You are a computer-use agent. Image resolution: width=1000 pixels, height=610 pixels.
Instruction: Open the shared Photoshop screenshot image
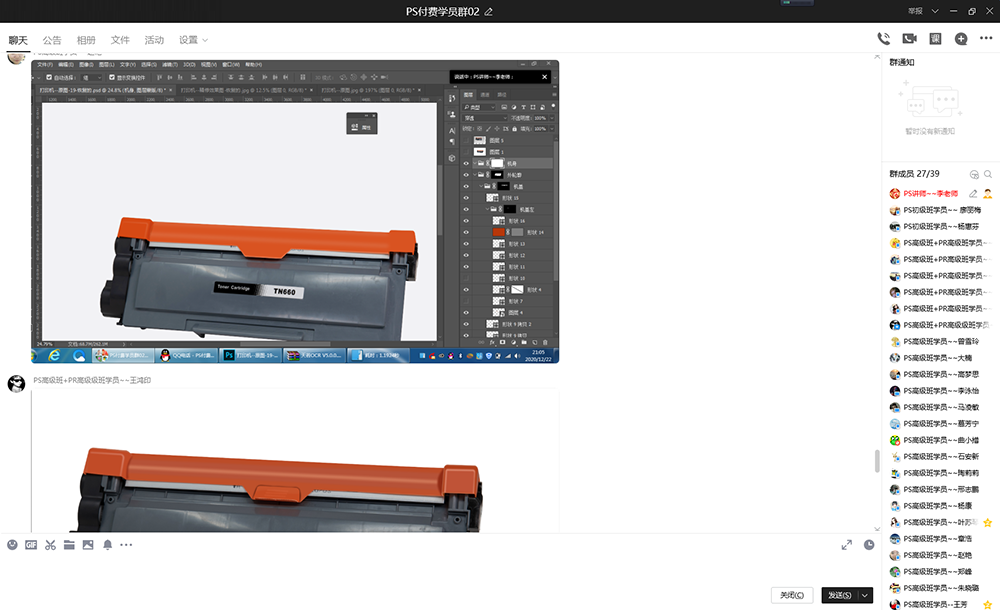point(294,212)
